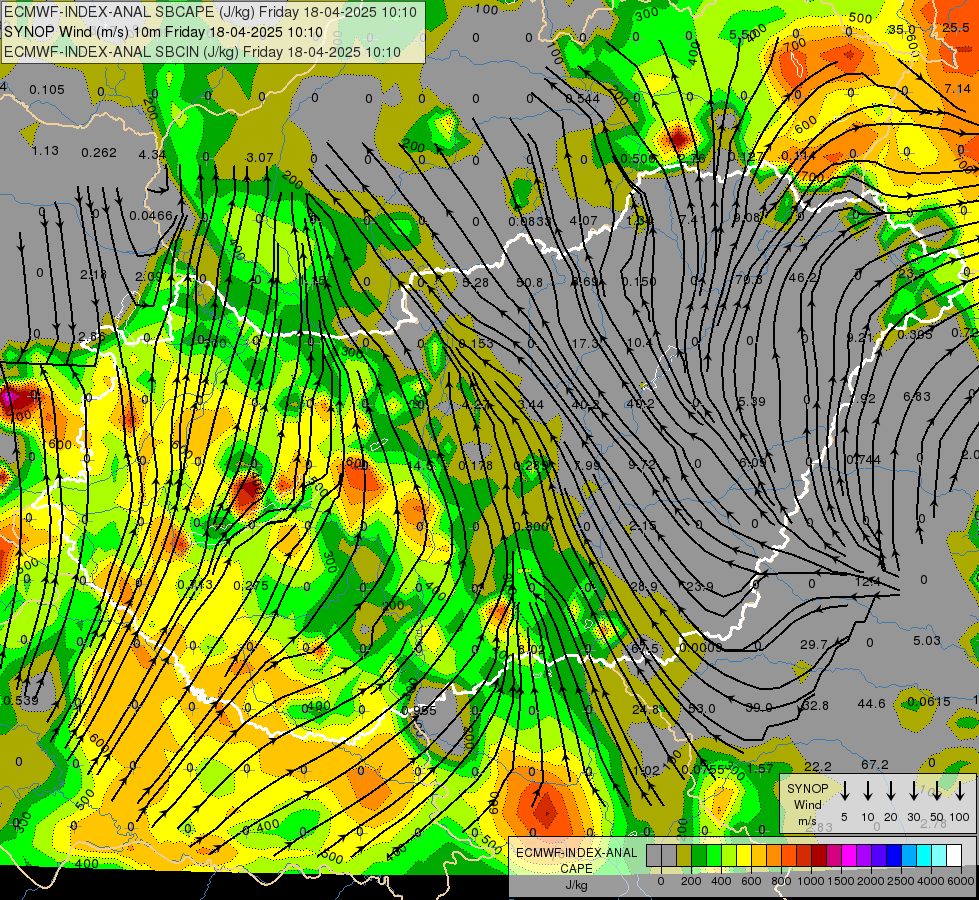Click the SBCIN title line
The height and width of the screenshot is (900, 979).
click(202, 52)
